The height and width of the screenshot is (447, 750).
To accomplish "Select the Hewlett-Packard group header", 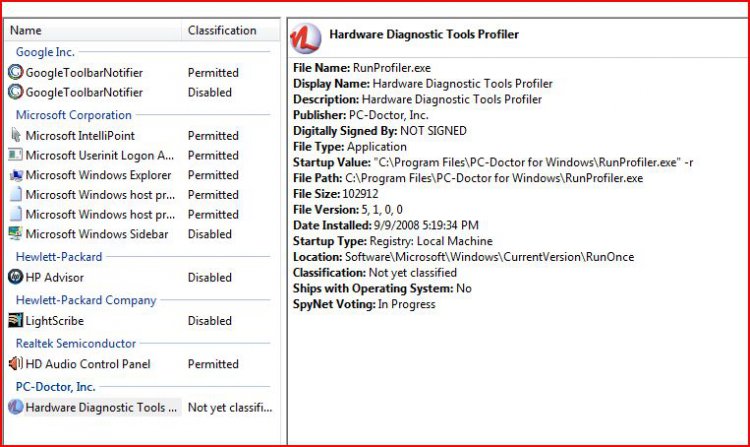I will [59, 257].
